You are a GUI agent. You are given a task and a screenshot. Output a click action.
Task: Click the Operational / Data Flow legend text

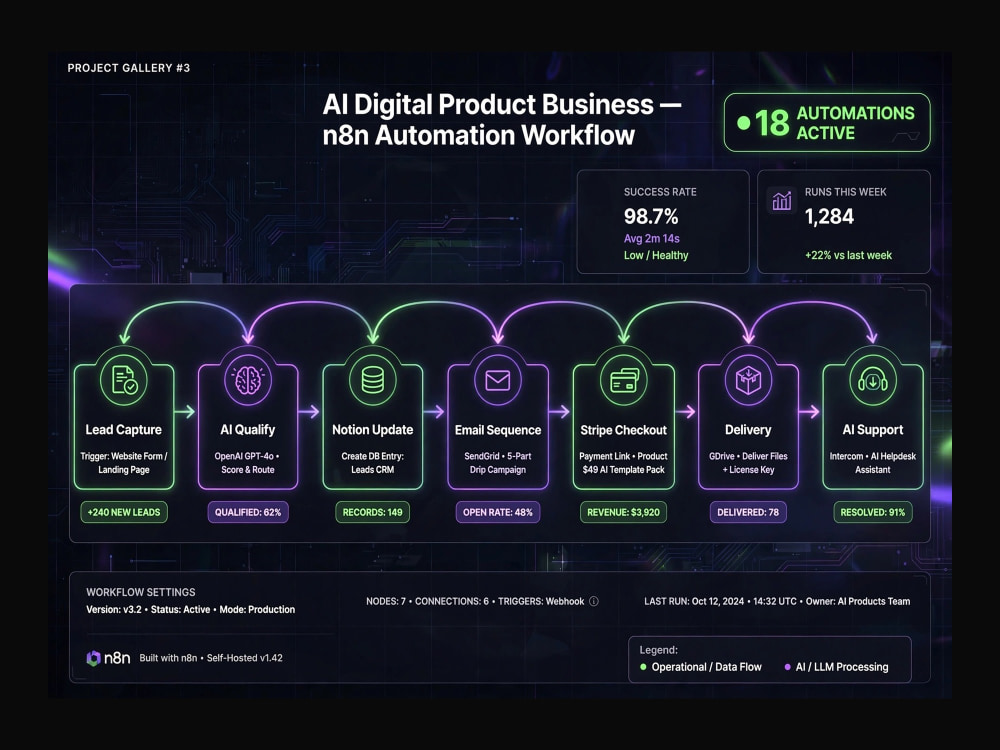pos(707,667)
